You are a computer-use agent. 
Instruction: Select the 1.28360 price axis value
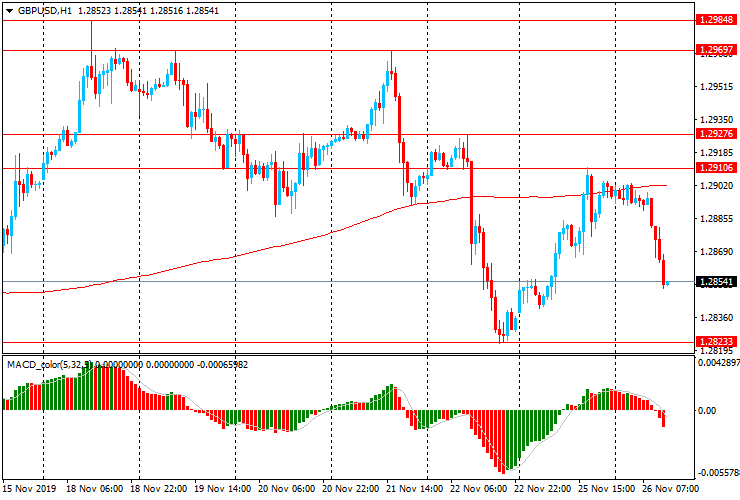click(x=717, y=318)
